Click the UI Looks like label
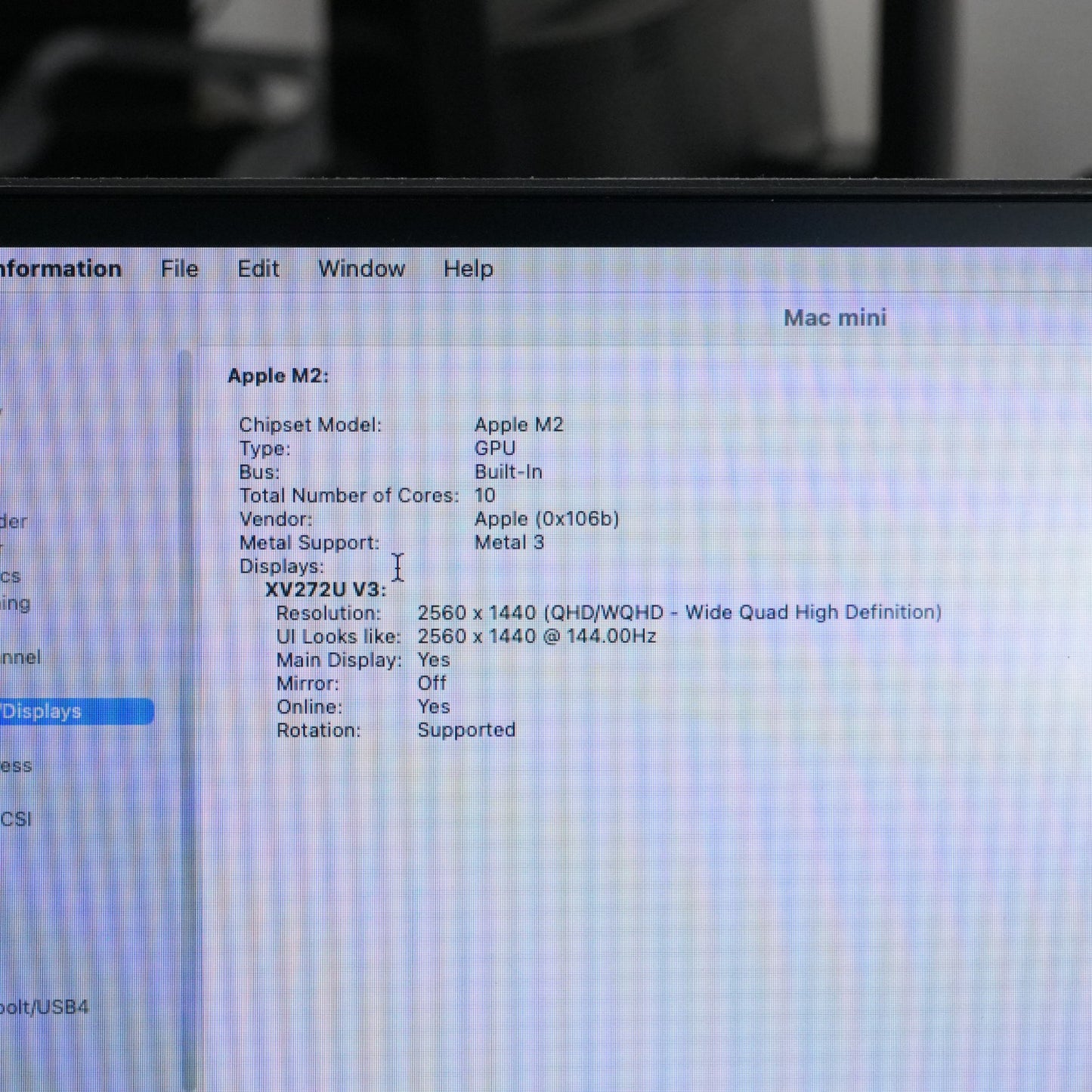This screenshot has width=1092, height=1092. pyautogui.click(x=339, y=637)
